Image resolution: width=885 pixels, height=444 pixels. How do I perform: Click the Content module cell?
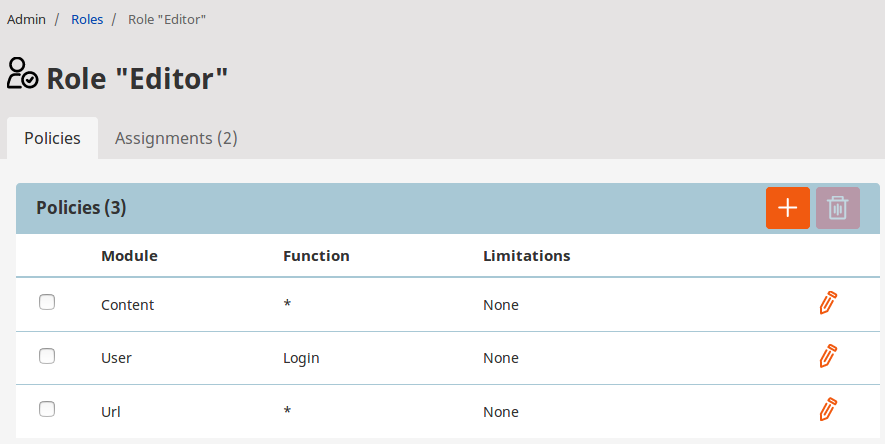tap(127, 304)
